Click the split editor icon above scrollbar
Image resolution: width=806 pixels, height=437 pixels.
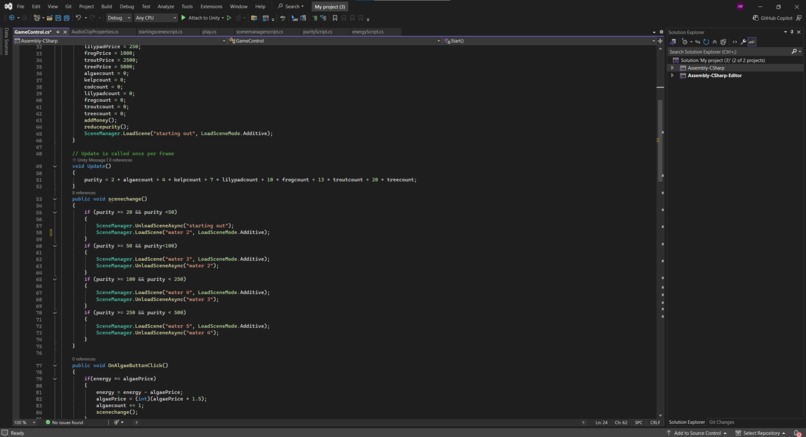click(661, 41)
